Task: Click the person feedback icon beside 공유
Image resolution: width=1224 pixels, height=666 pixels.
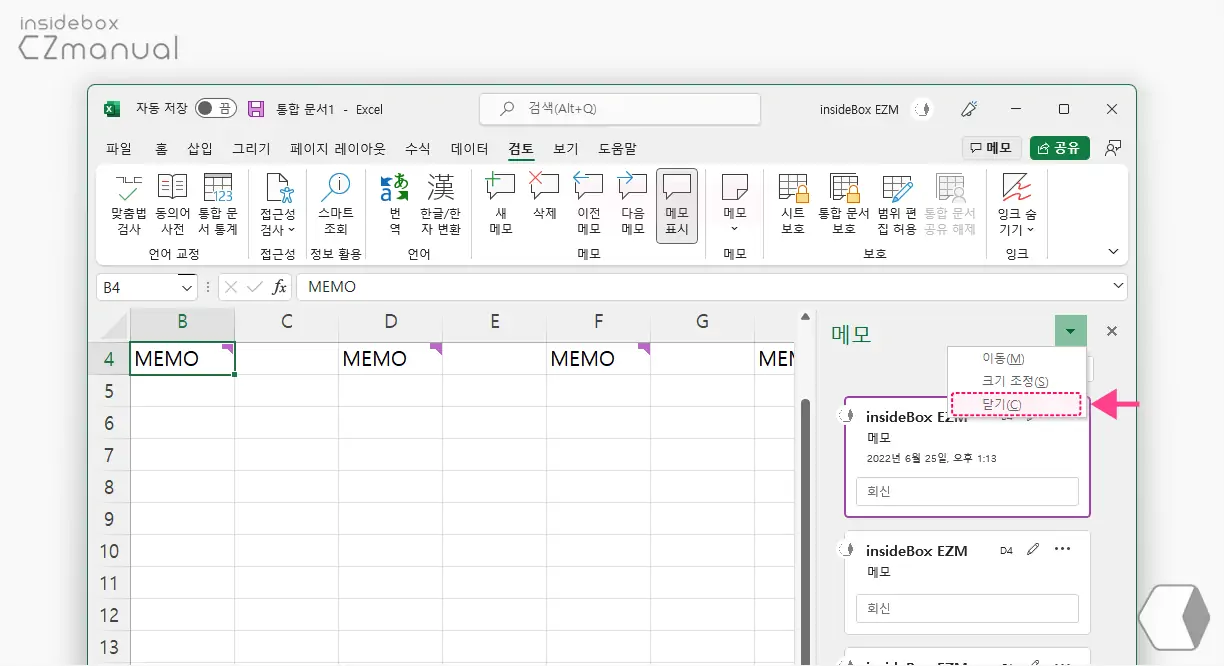Action: pos(1112,148)
